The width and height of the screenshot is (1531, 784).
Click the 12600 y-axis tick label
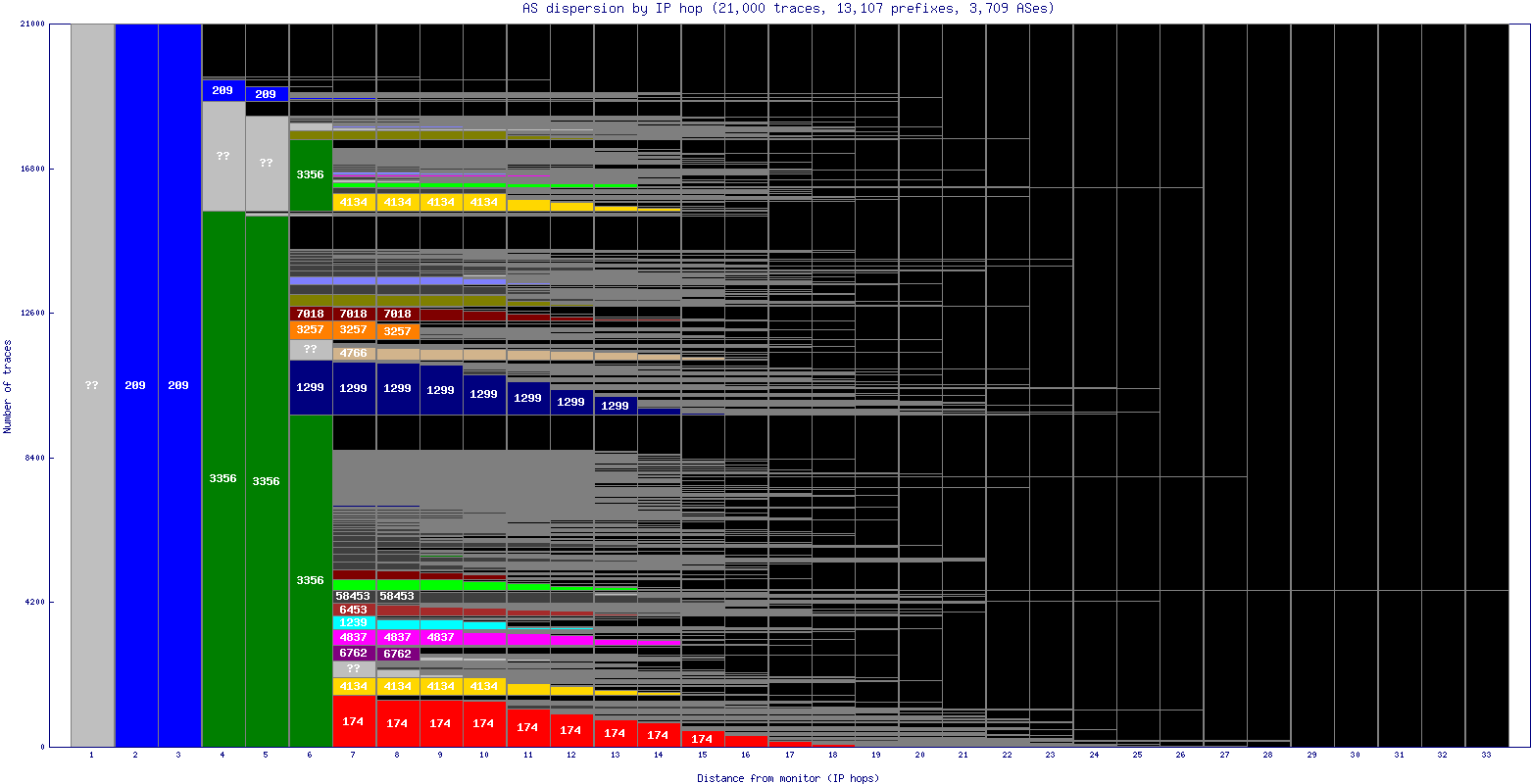point(32,314)
